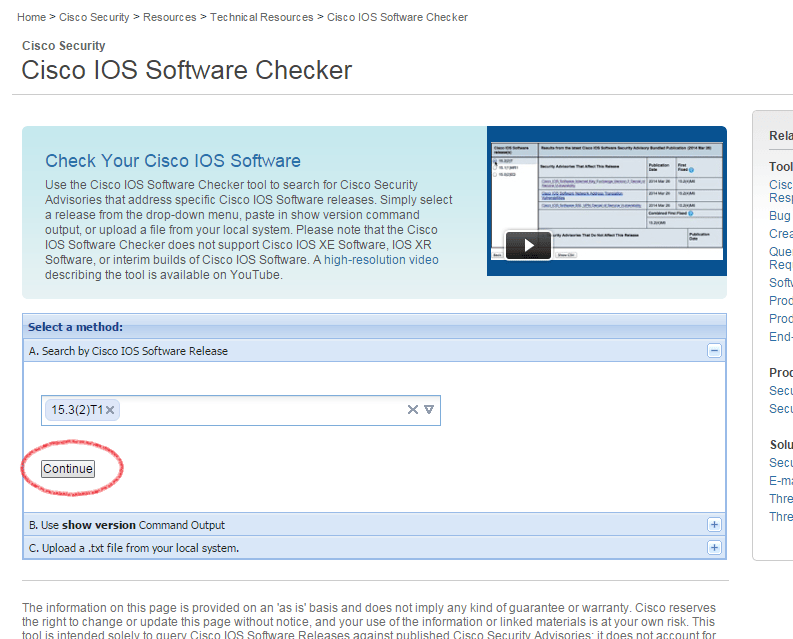Click the Check Your Cisco IOS Software heading
The width and height of the screenshot is (793, 639).
tap(173, 161)
